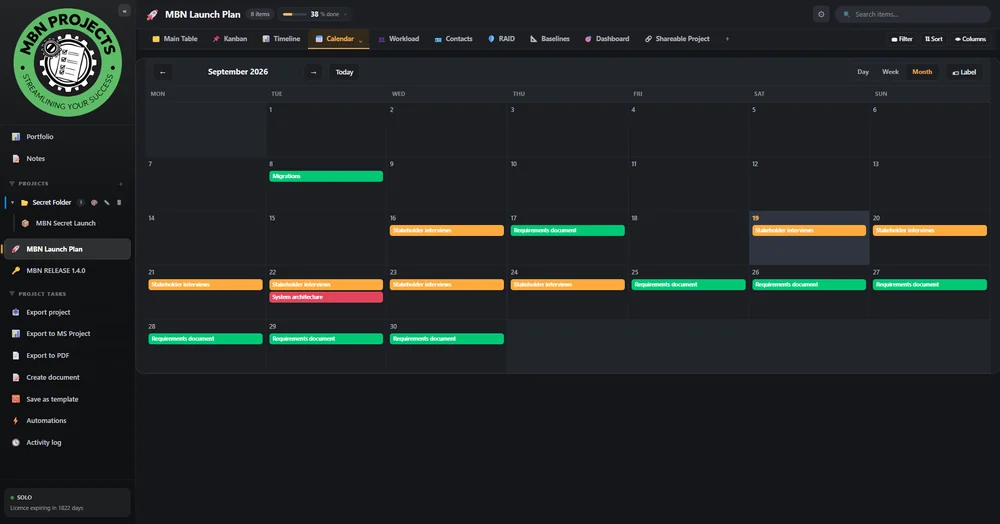1000x524 pixels.
Task: Open the Migrations event on September 8
Action: (x=326, y=176)
